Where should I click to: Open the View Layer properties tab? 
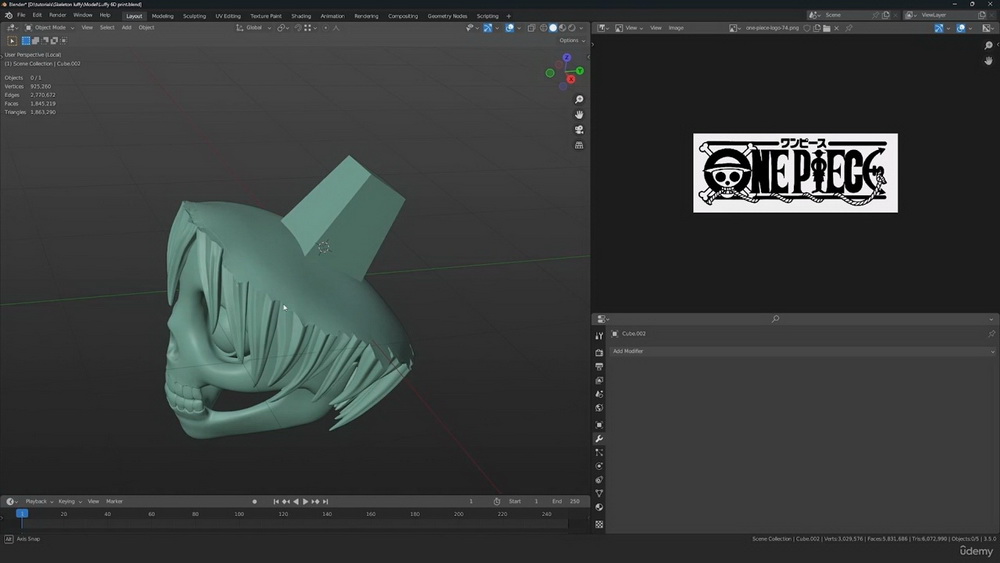(599, 381)
